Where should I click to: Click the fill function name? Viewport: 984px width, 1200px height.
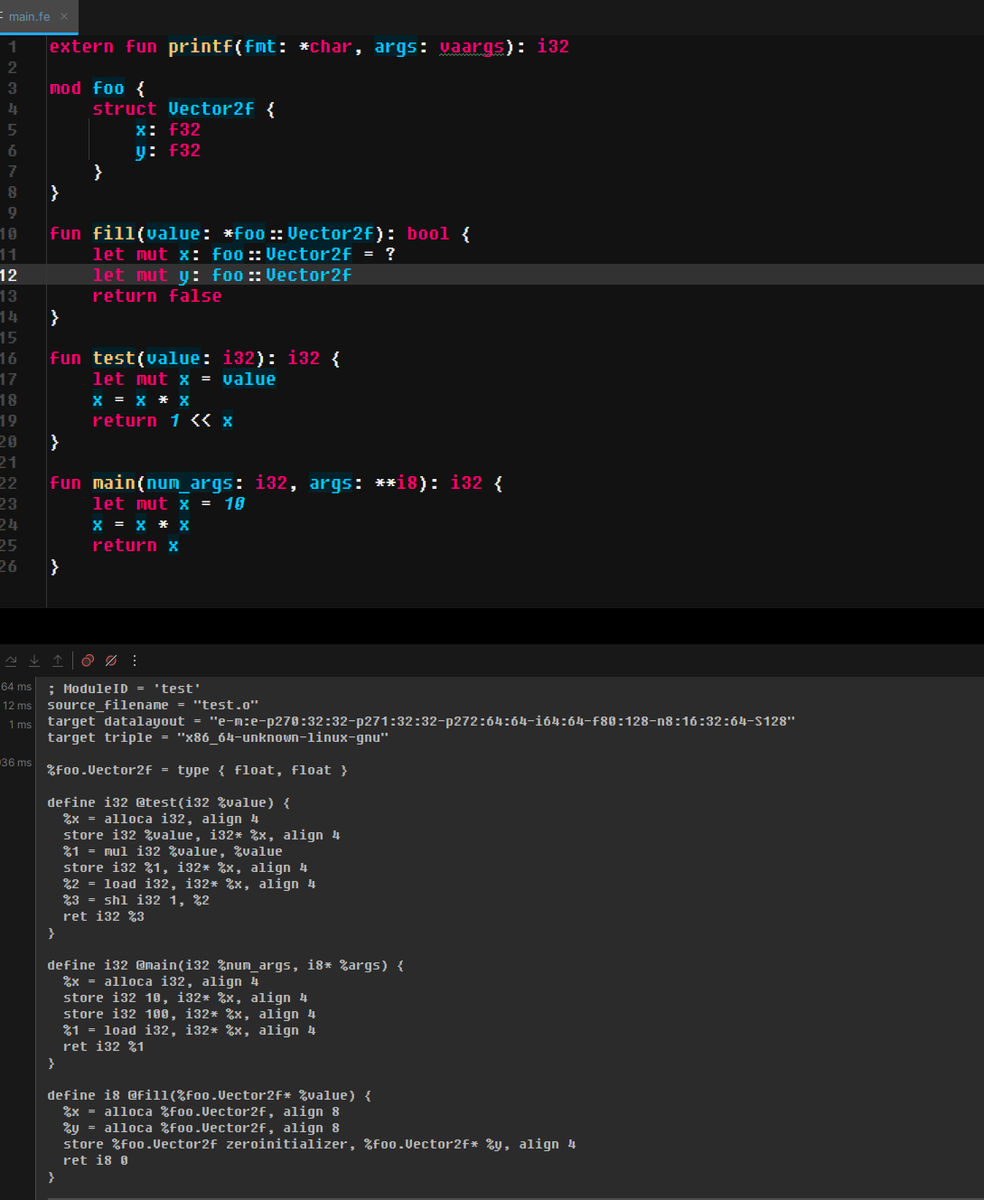tap(114, 234)
